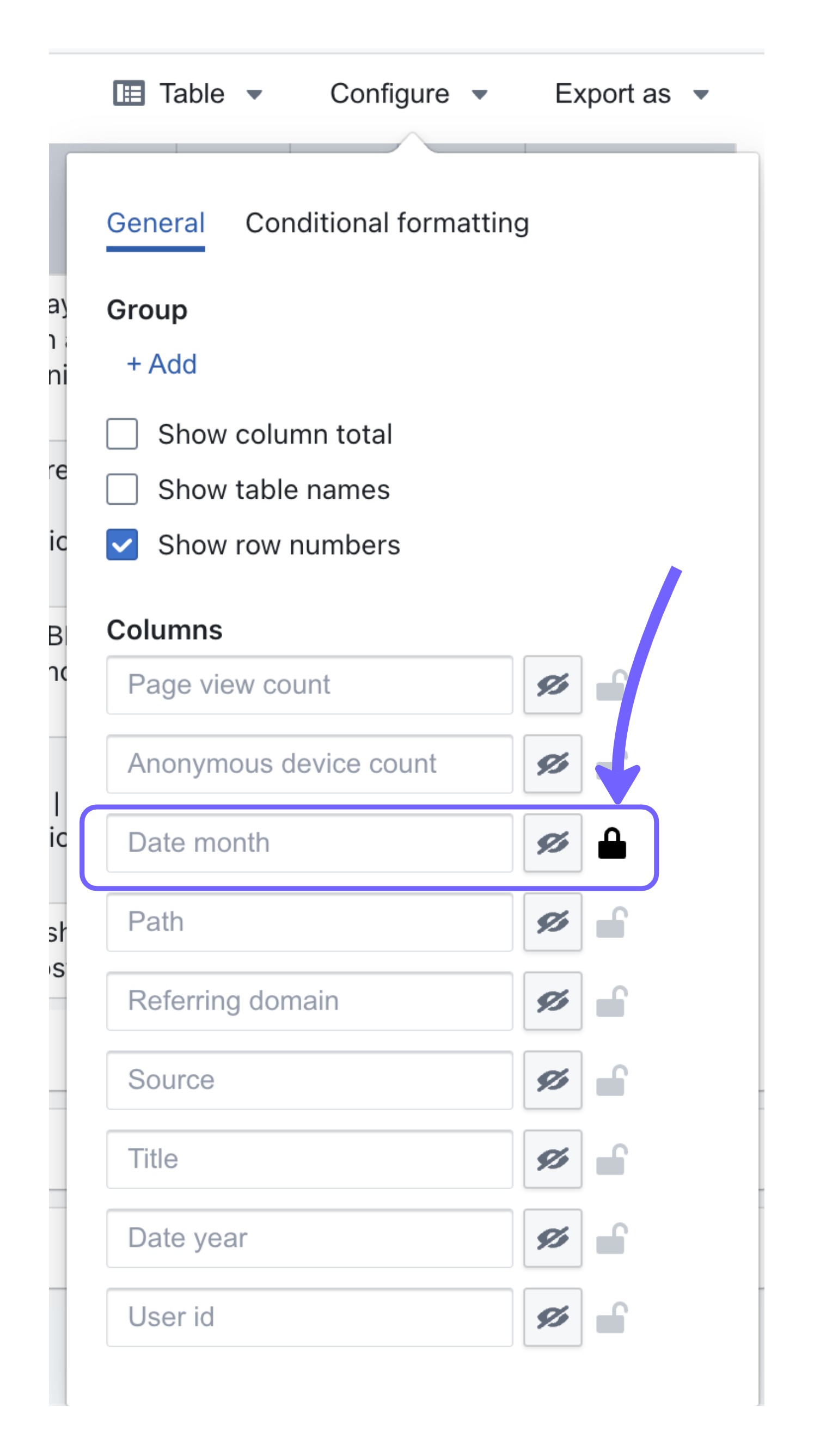Switch to Conditional formatting tab
This screenshot has width=814, height=1456.
pos(387,223)
